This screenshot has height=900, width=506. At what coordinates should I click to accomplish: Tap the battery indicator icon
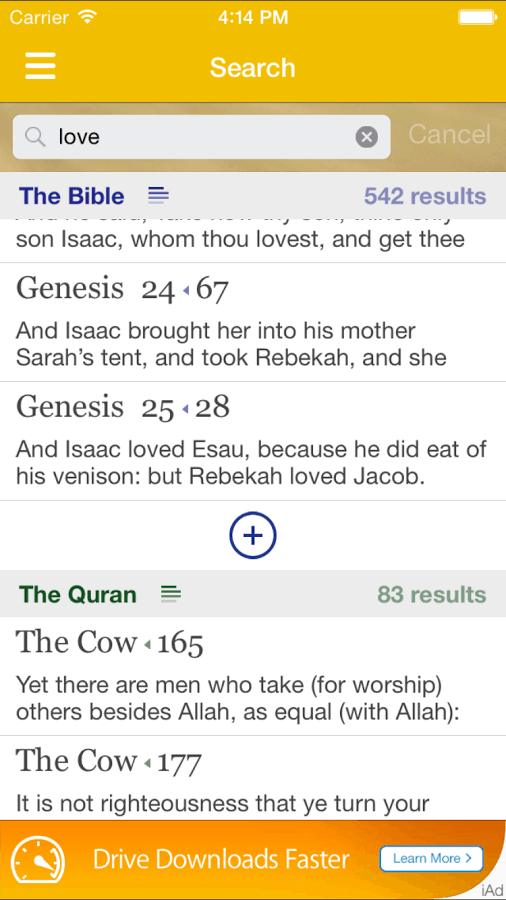pyautogui.click(x=477, y=17)
